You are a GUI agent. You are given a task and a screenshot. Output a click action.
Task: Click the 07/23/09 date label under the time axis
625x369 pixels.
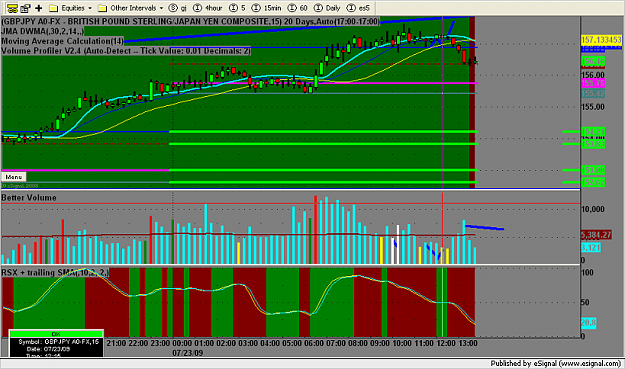click(187, 353)
